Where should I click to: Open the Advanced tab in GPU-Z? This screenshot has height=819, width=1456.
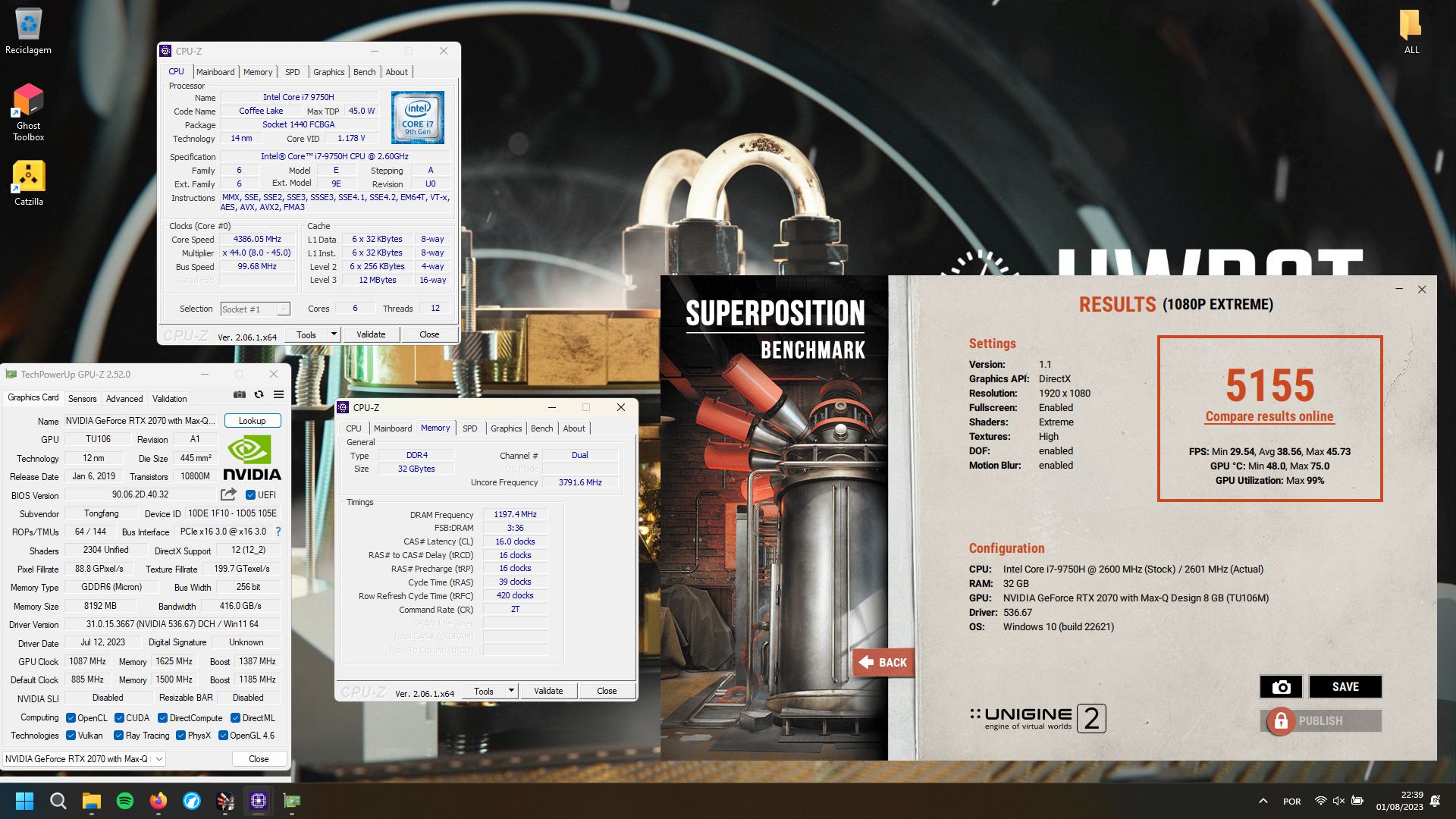point(124,399)
